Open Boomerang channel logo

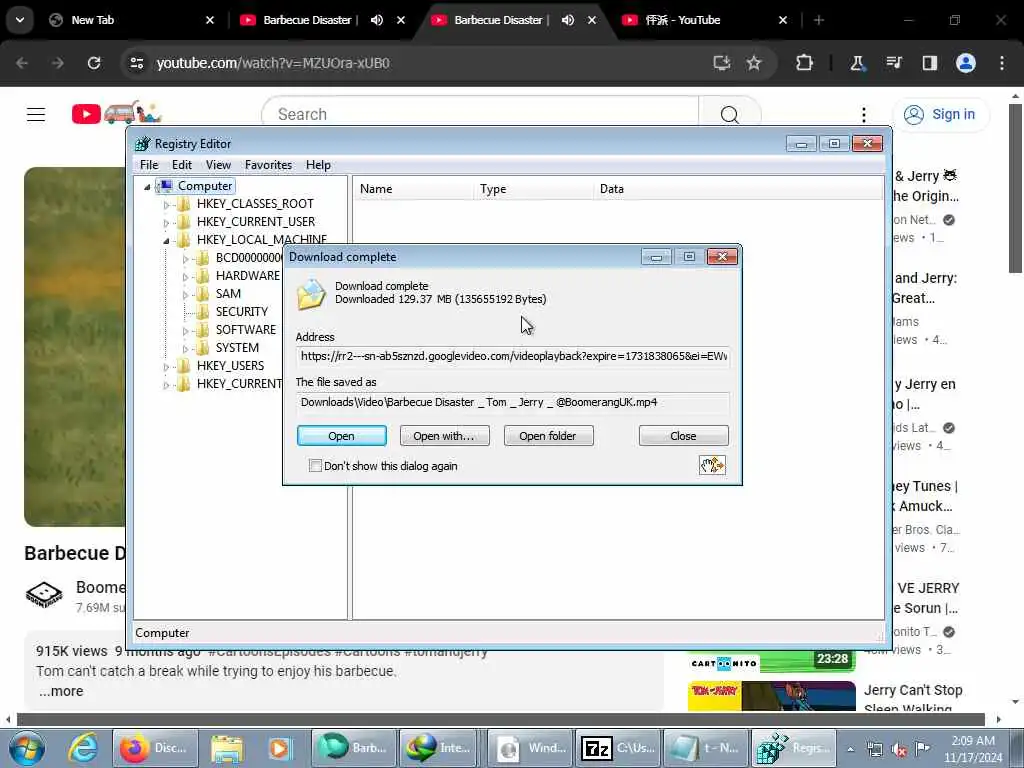pos(44,594)
